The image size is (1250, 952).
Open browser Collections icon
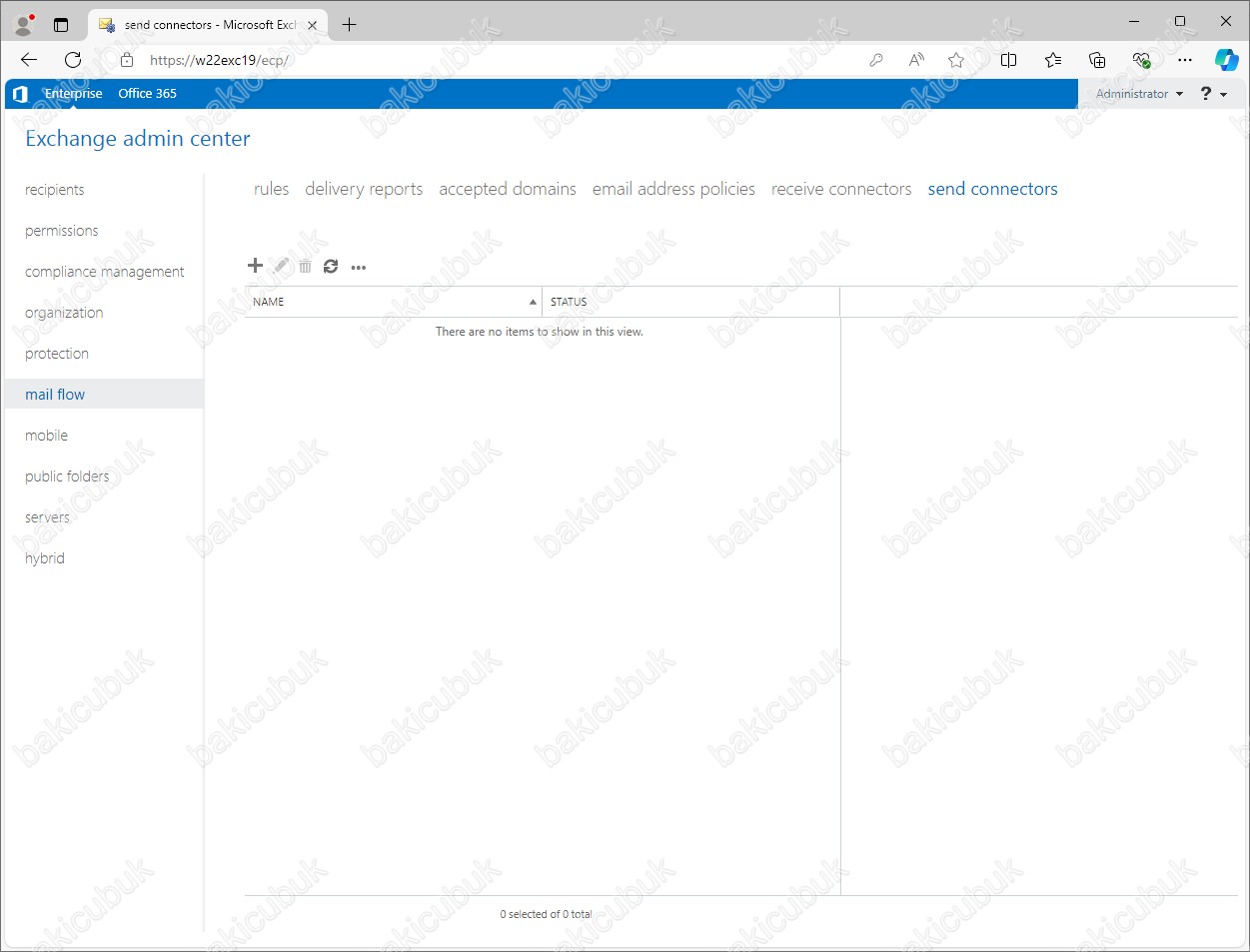point(1097,60)
